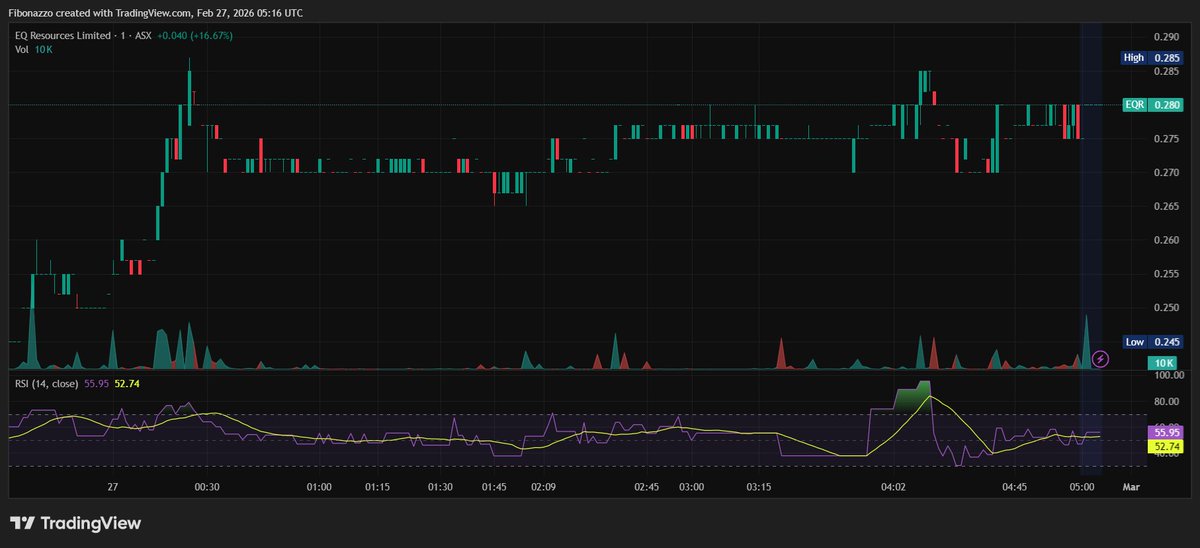Screen dimensions: 1200x548
Task: Click the 0.255 price axis value
Action: (x=1166, y=274)
